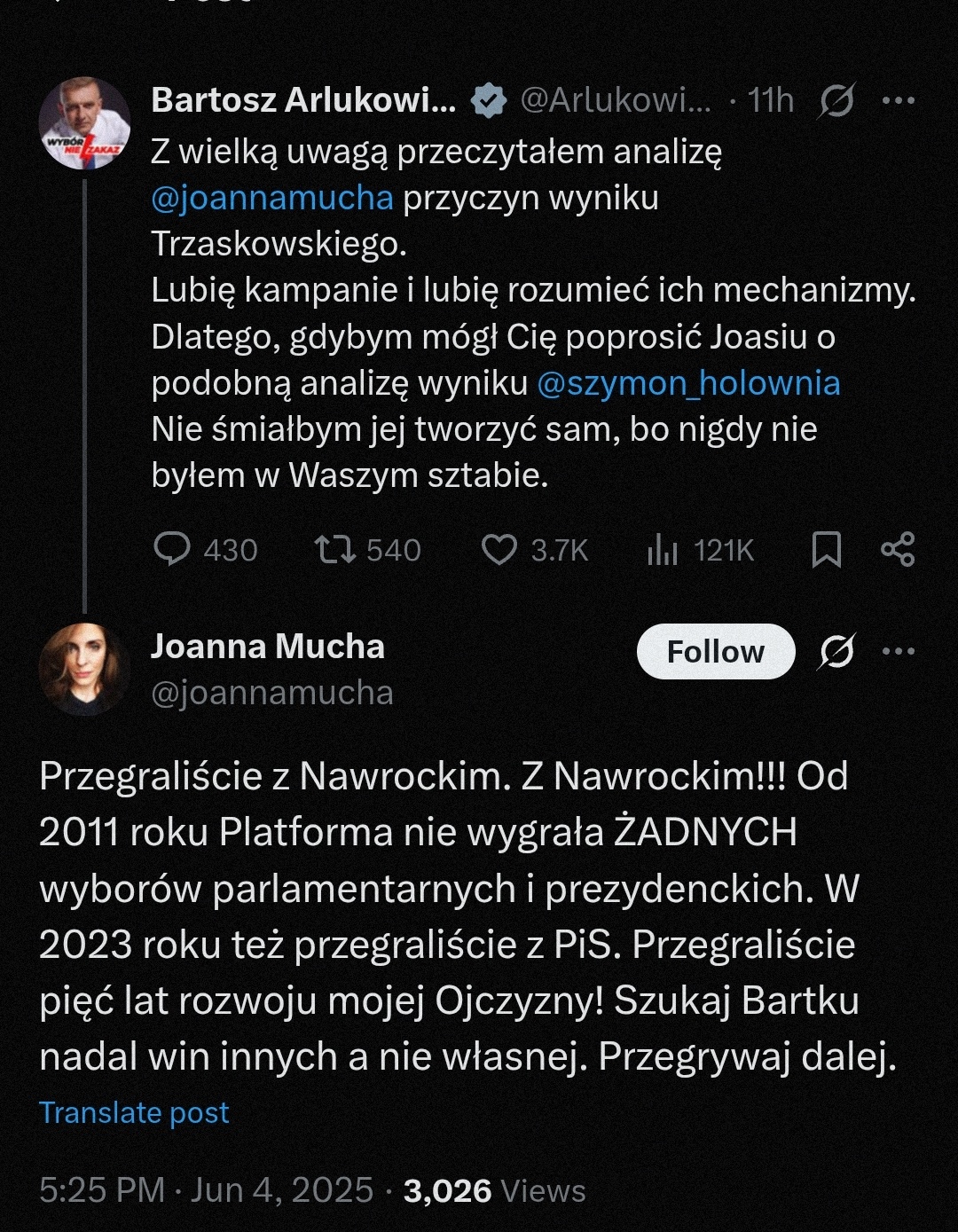Click the Bartosz Arlukowicz display name
The width and height of the screenshot is (958, 1232).
coord(303,100)
